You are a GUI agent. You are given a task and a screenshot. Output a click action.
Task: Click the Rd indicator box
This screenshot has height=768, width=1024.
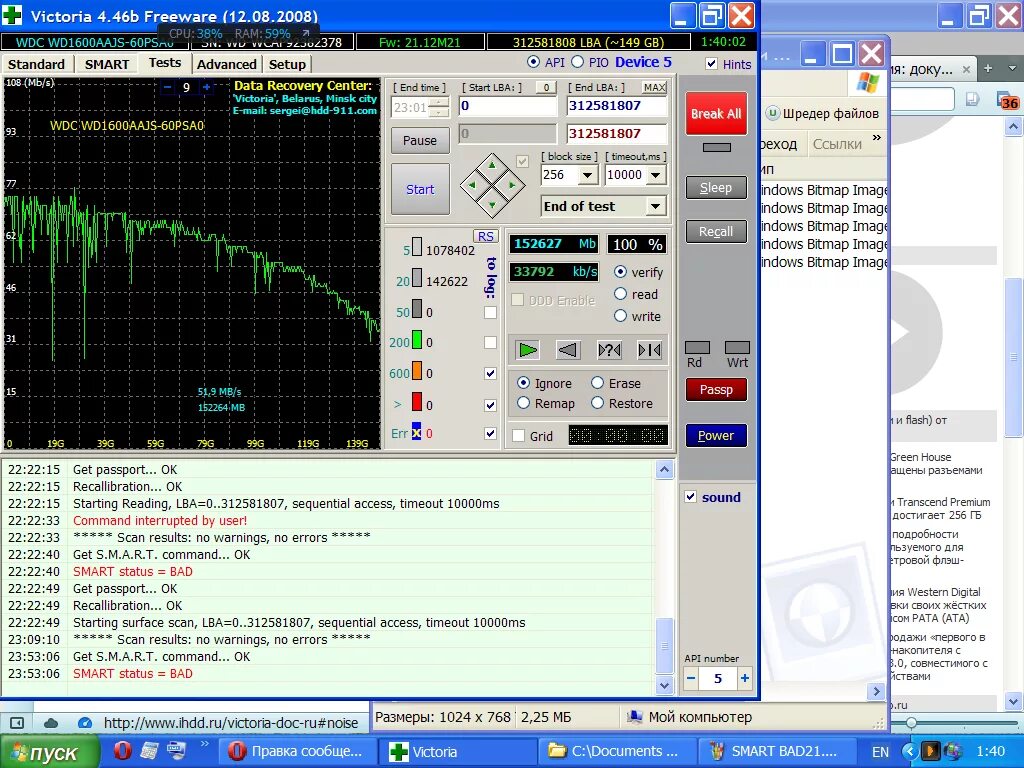tap(697, 347)
